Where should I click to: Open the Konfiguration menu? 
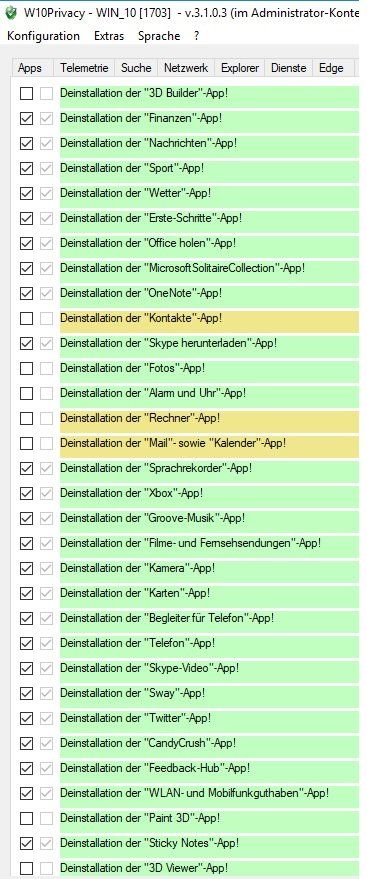pos(43,36)
